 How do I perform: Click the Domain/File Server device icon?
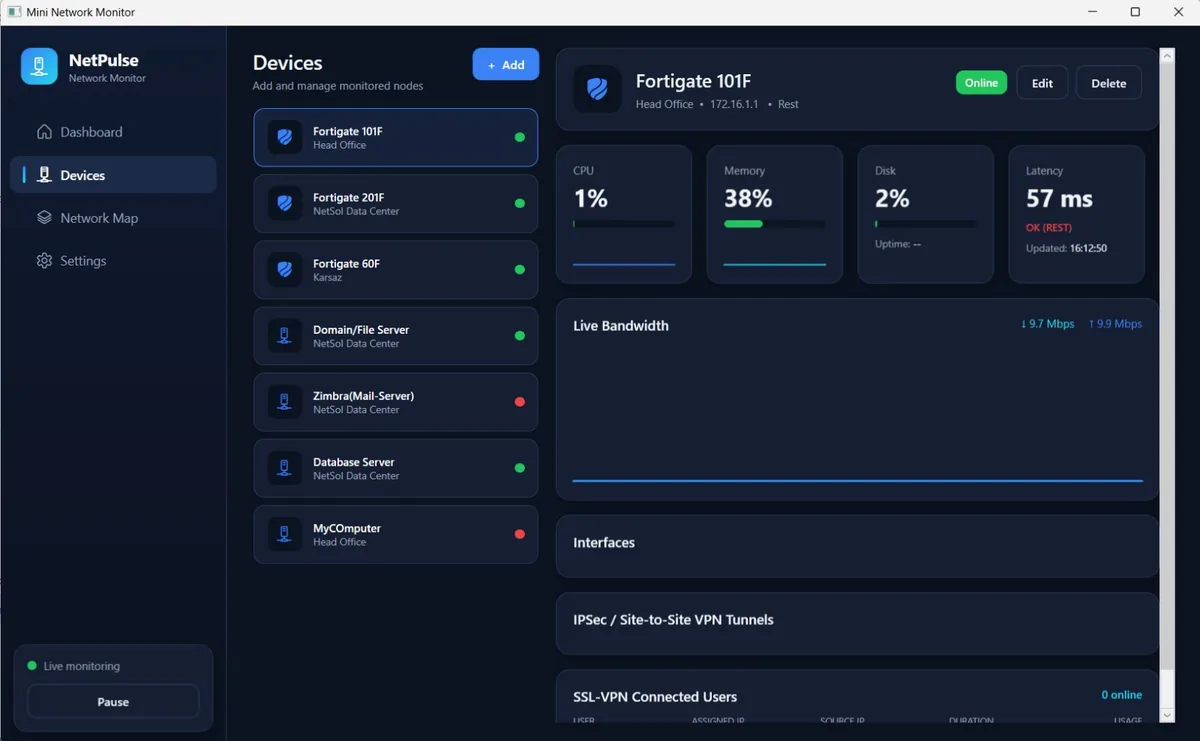coord(285,336)
